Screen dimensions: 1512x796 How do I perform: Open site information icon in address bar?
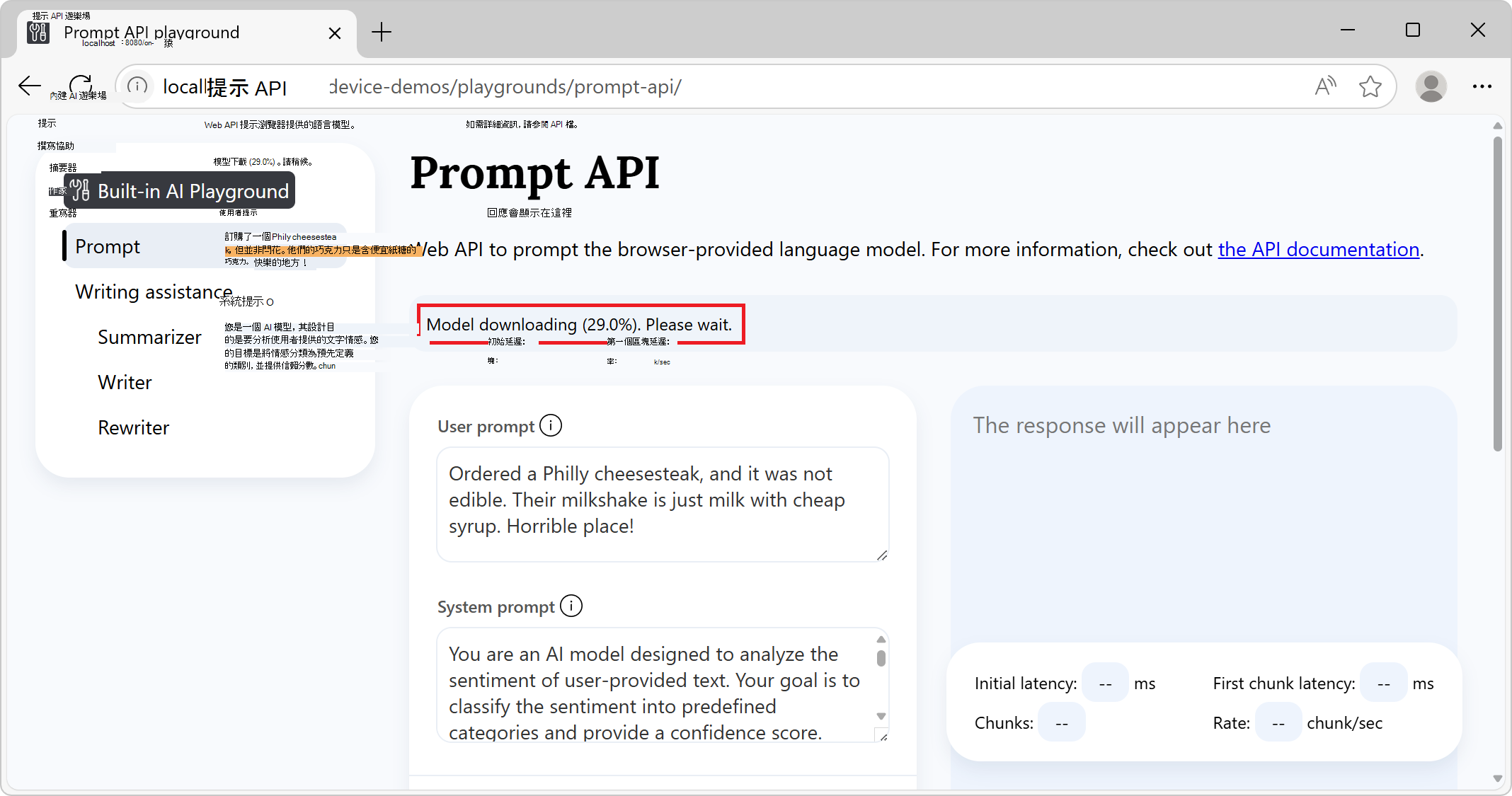click(137, 86)
